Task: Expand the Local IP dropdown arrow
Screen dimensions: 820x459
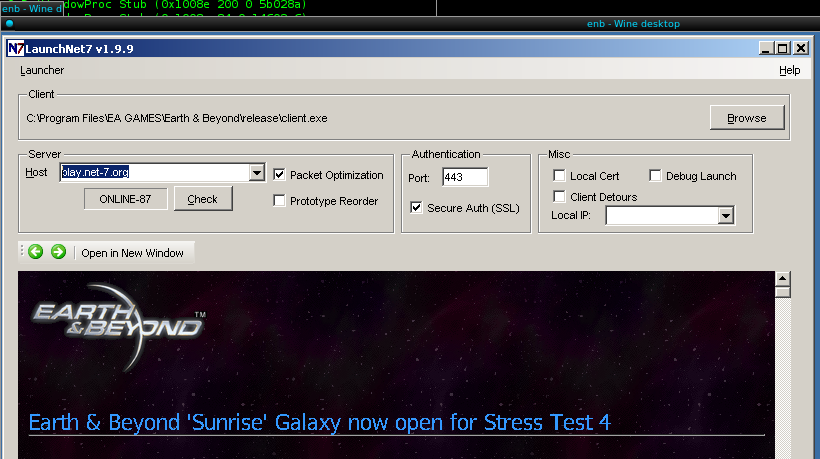Action: point(725,215)
